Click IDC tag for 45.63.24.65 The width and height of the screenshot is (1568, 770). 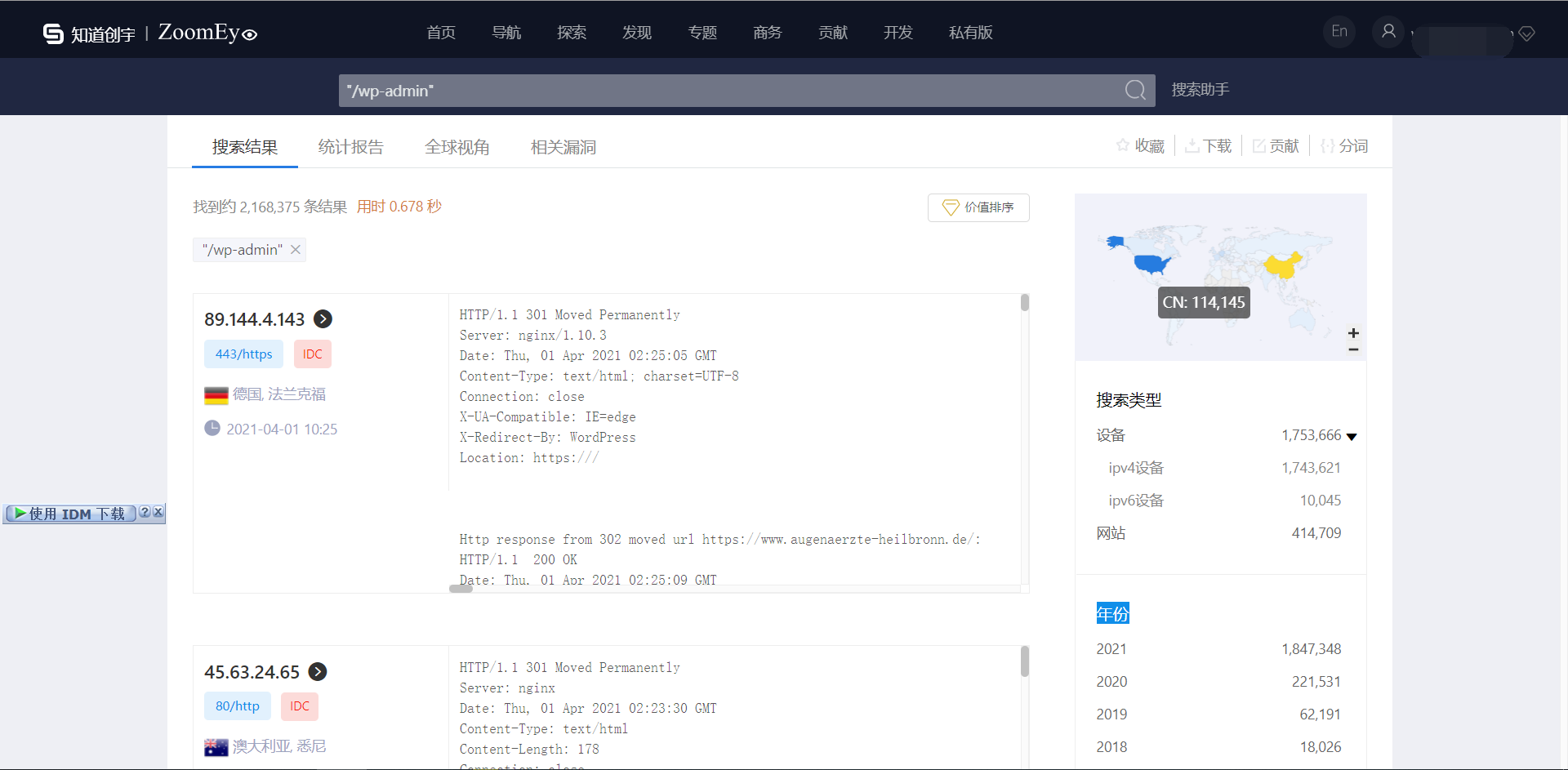click(x=300, y=706)
